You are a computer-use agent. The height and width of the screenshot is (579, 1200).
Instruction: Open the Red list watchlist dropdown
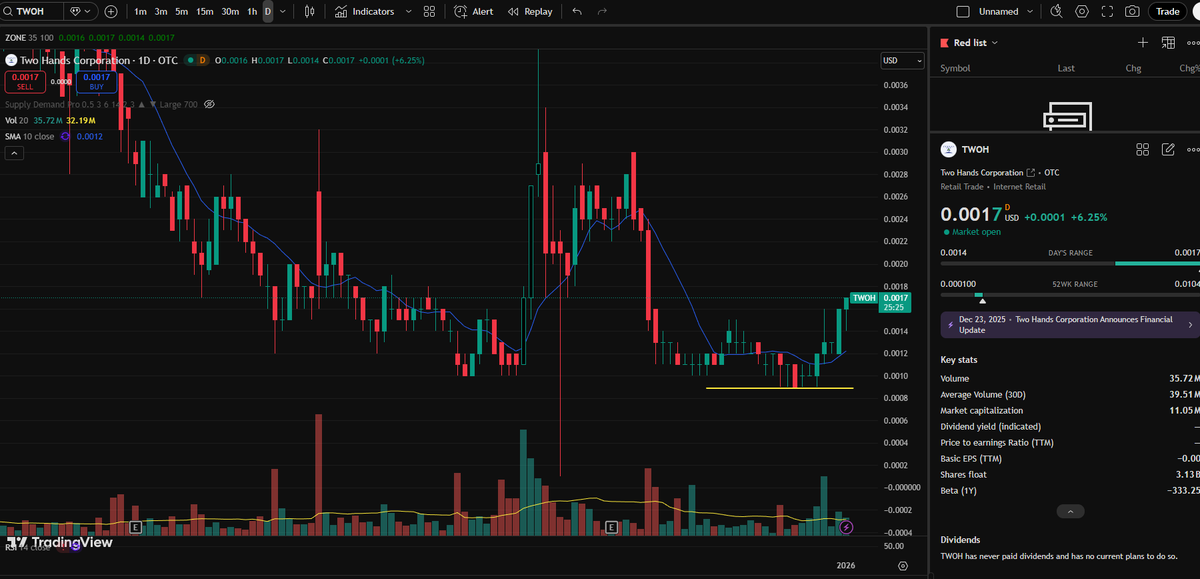point(969,43)
